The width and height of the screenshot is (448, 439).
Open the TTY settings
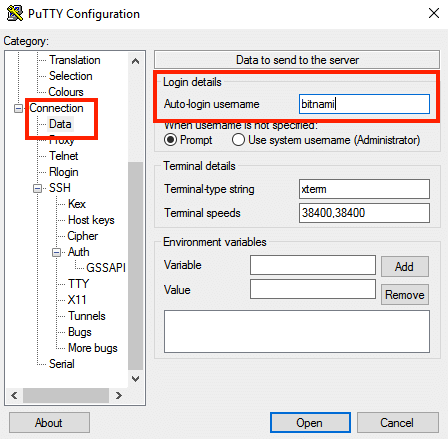click(78, 284)
